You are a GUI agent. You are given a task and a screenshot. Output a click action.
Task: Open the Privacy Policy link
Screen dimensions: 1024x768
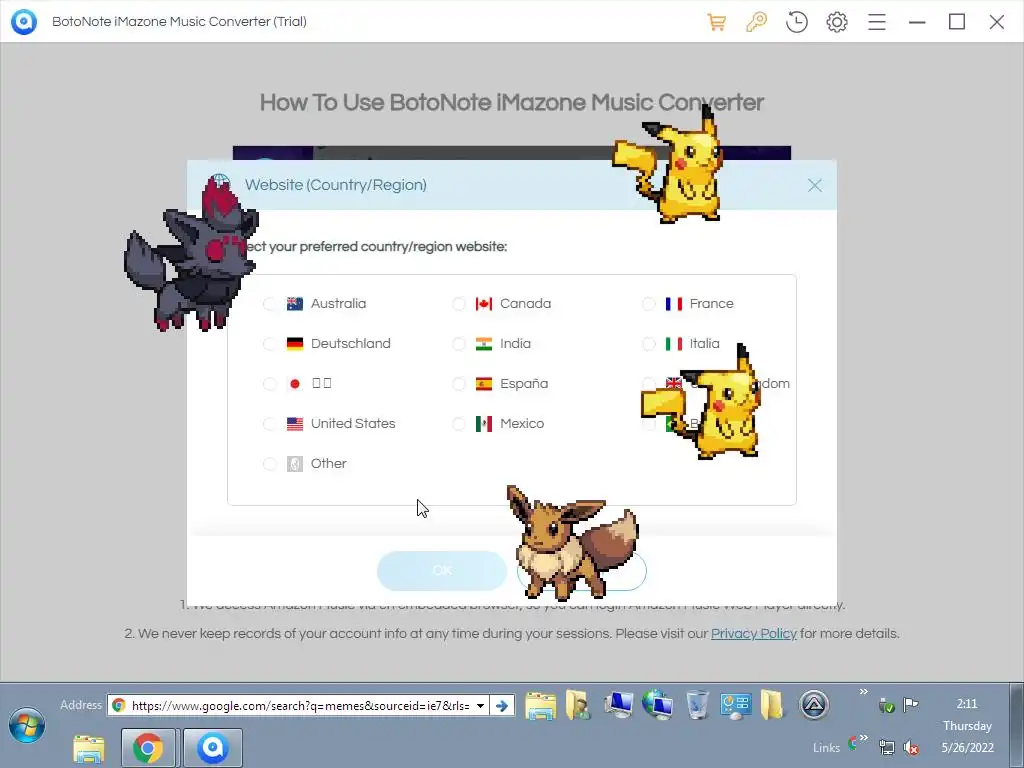[754, 633]
